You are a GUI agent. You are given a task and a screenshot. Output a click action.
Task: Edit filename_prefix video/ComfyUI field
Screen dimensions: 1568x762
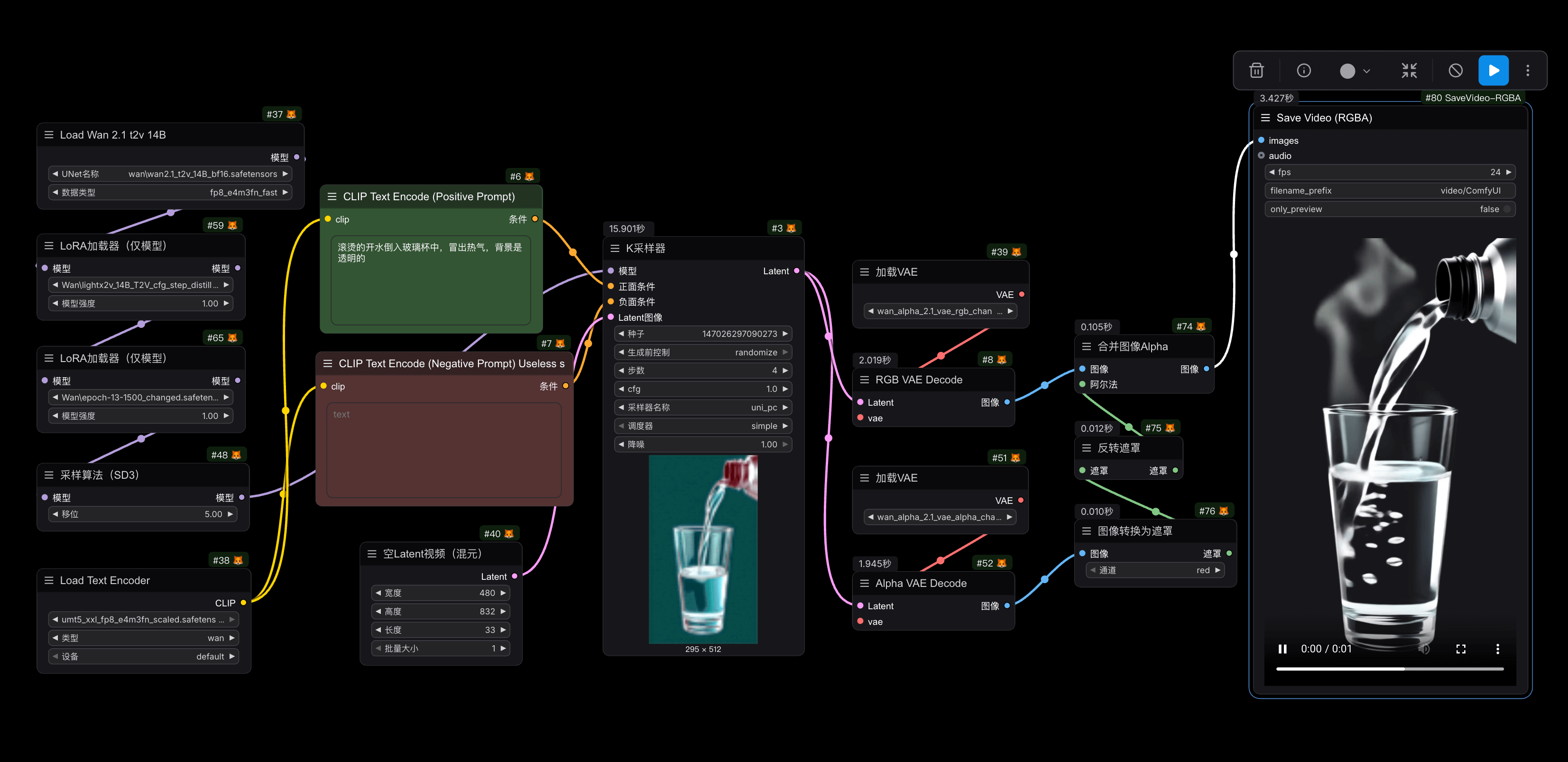pos(1390,191)
